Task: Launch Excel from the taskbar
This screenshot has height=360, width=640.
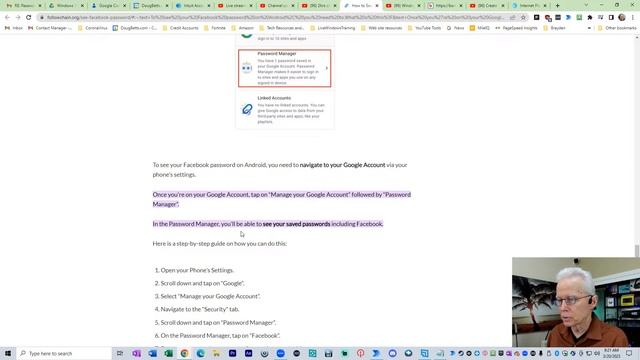Action: [x=168, y=353]
